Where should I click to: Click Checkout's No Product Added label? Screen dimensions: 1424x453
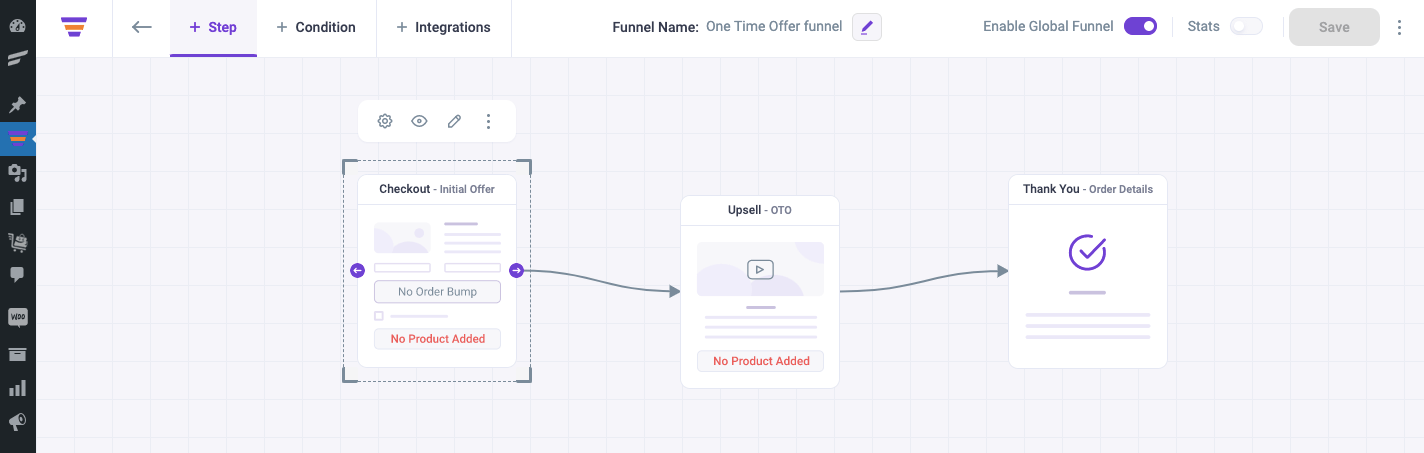437,339
